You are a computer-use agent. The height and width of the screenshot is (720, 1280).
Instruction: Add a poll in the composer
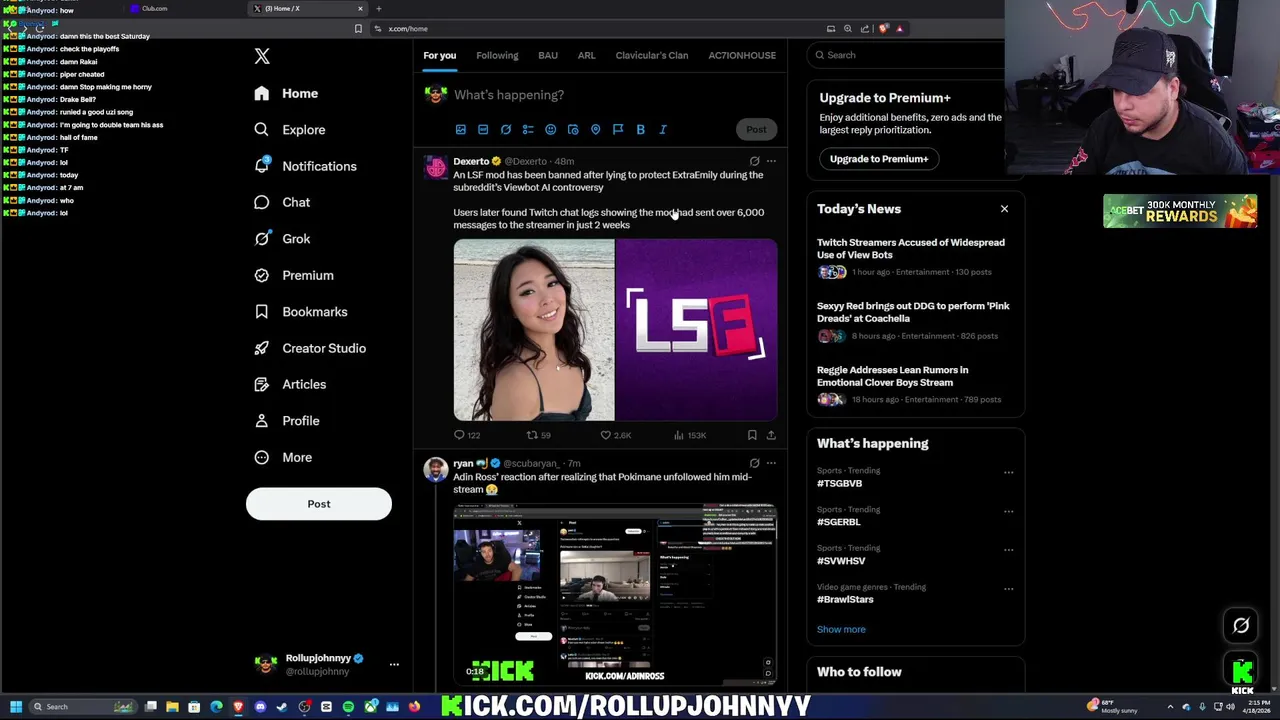tap(528, 129)
